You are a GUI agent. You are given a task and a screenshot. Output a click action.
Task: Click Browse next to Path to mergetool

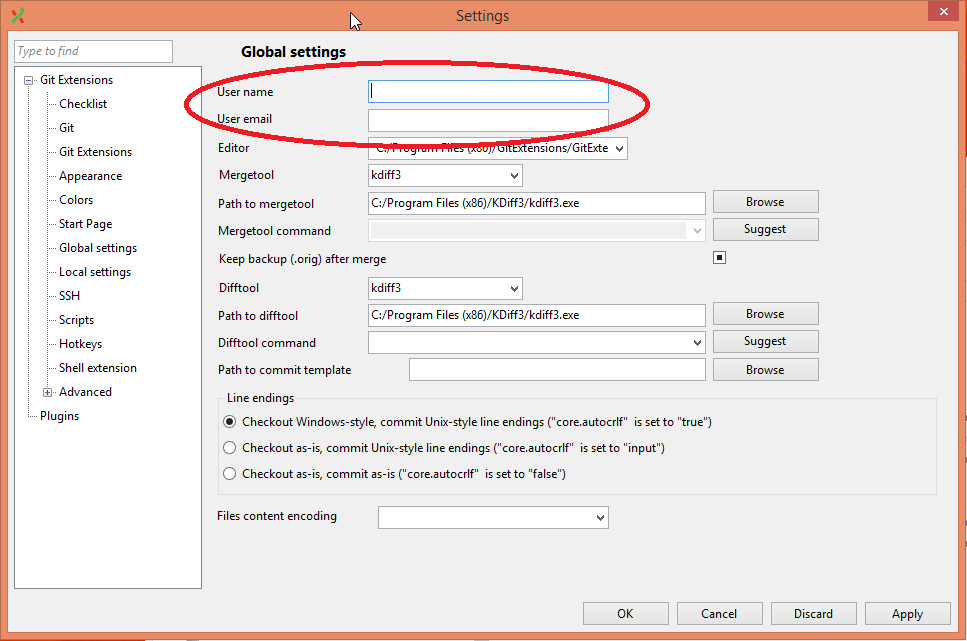coord(765,202)
